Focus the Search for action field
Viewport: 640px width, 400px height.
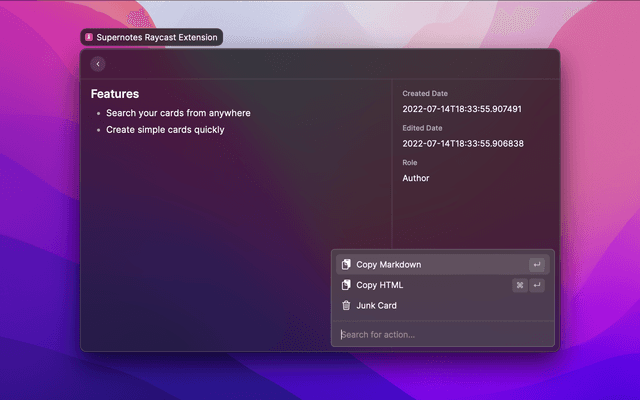click(443, 334)
